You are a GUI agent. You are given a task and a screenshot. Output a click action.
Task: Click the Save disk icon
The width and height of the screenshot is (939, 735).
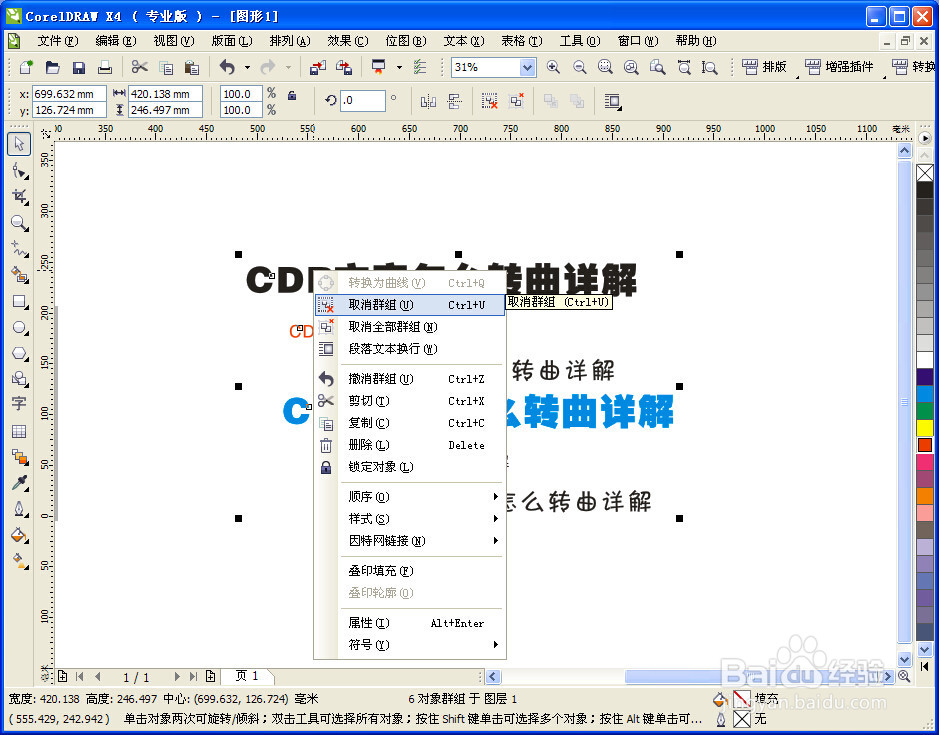[78, 67]
